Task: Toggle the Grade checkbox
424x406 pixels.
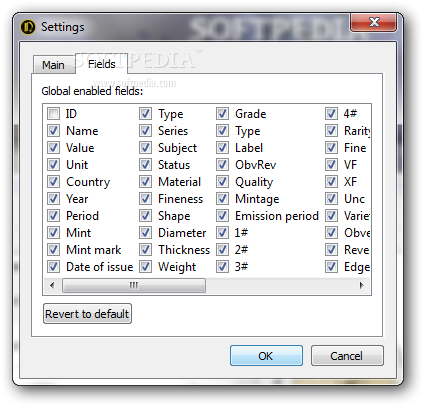Action: pos(222,114)
